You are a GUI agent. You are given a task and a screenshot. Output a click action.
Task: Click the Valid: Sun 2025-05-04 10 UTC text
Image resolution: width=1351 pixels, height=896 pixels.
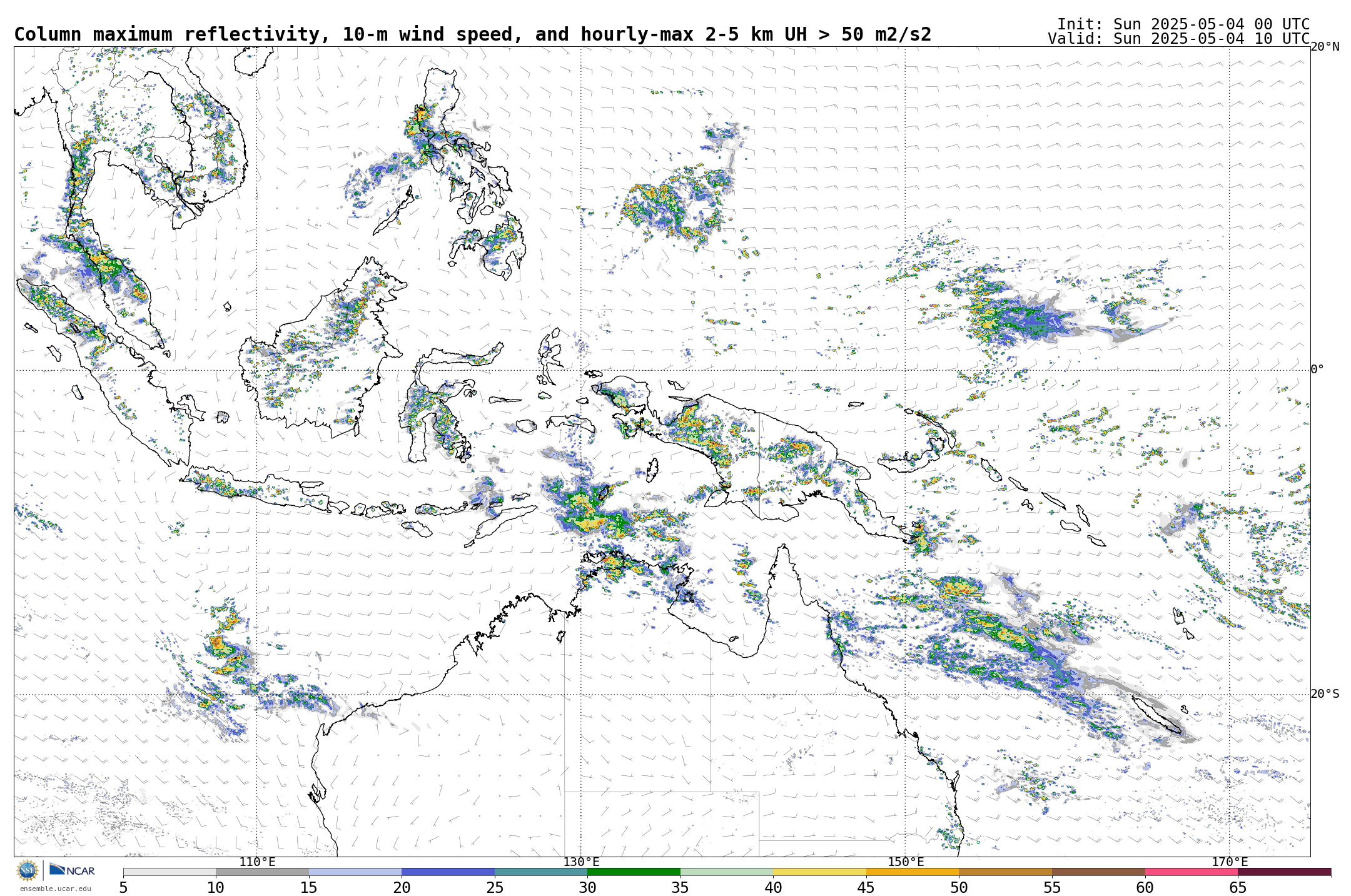click(x=1179, y=39)
